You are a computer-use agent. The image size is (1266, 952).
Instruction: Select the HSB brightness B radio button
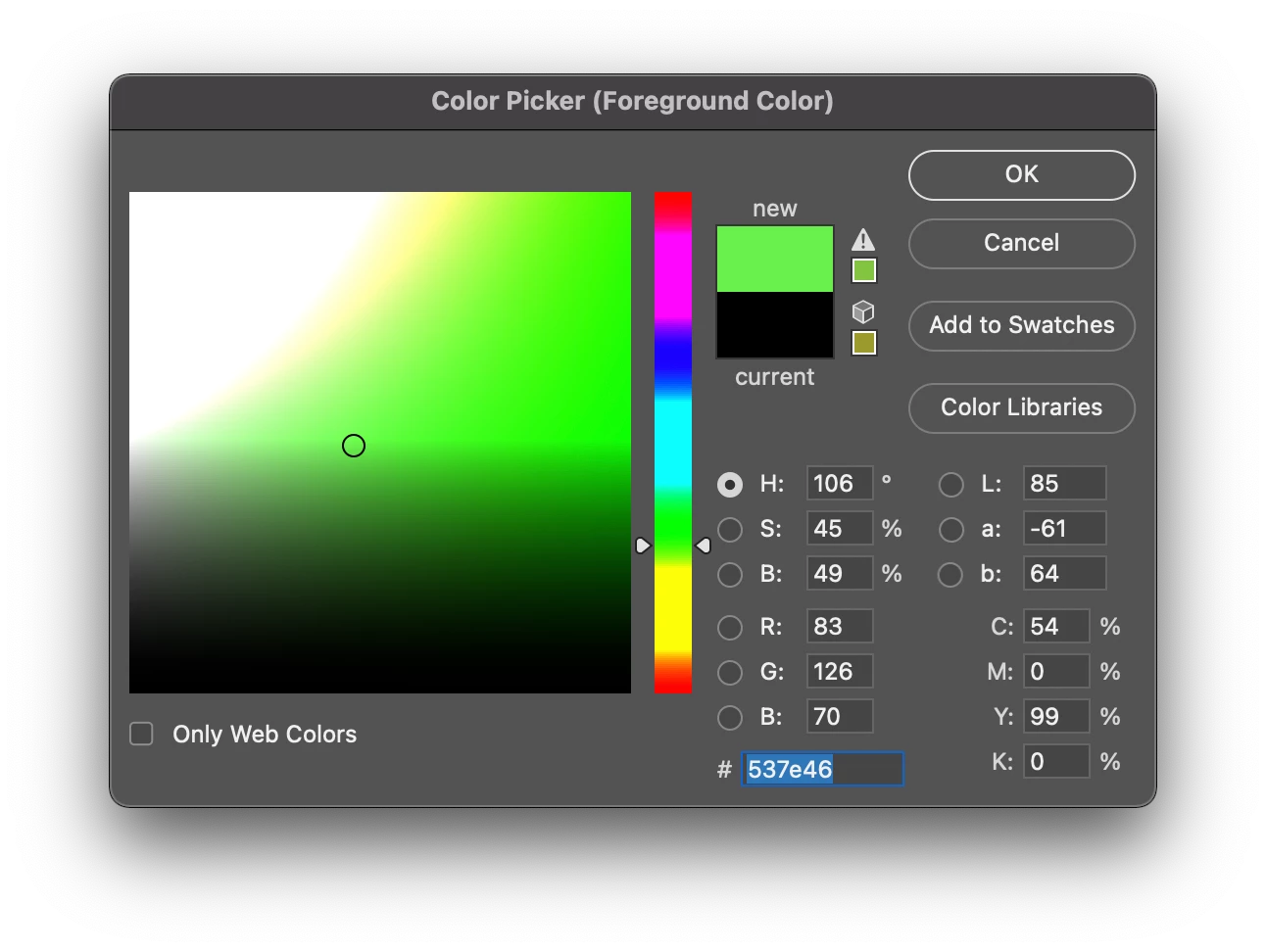730,574
